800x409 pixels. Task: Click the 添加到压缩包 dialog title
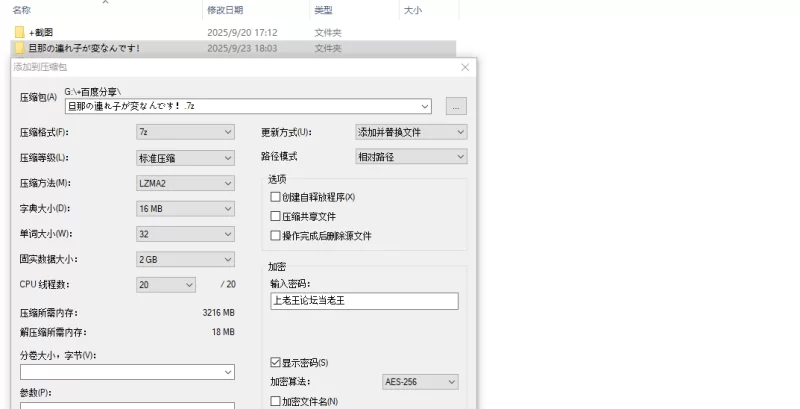click(x=40, y=67)
